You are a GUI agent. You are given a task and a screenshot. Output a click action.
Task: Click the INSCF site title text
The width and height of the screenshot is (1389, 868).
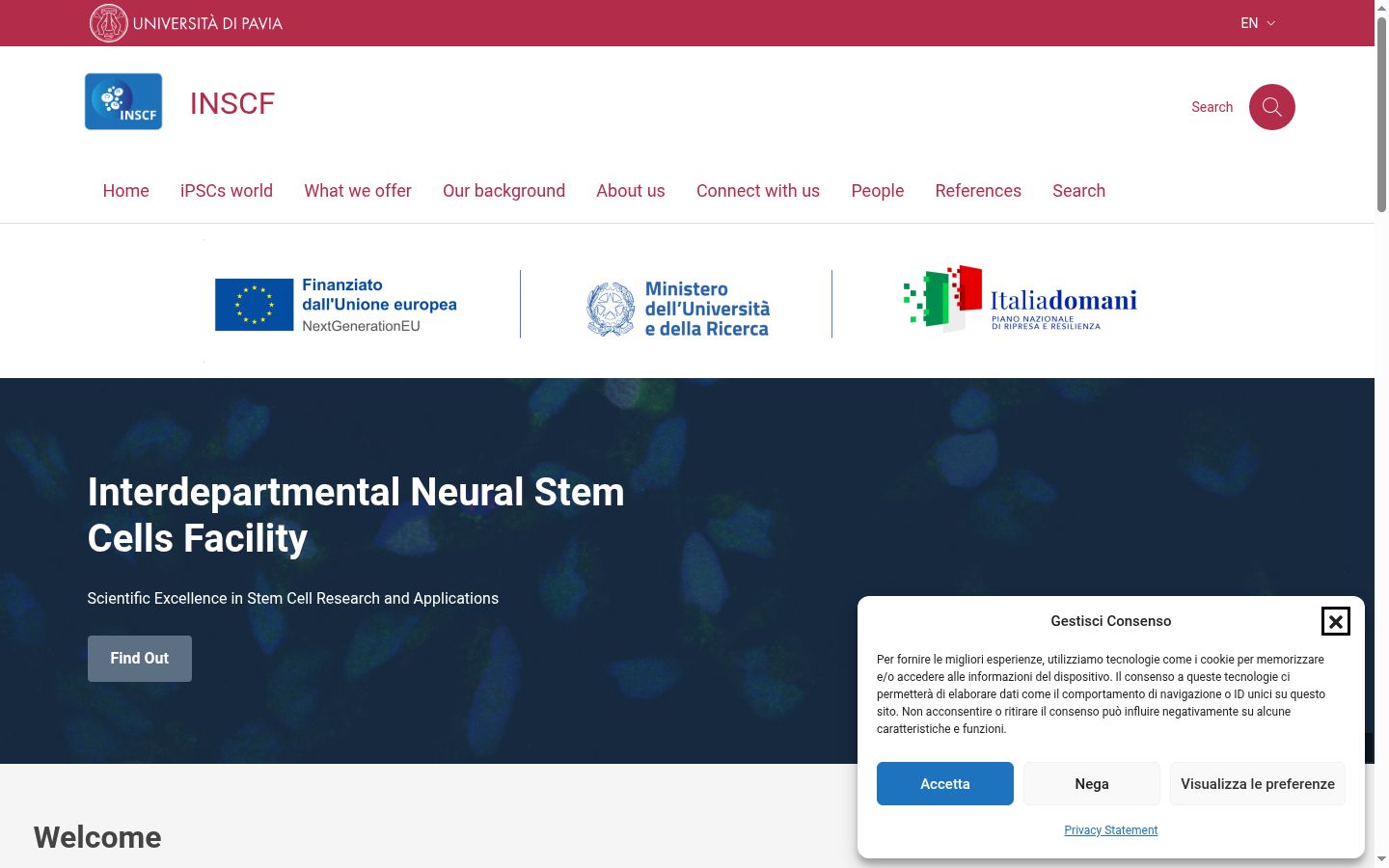coord(232,103)
